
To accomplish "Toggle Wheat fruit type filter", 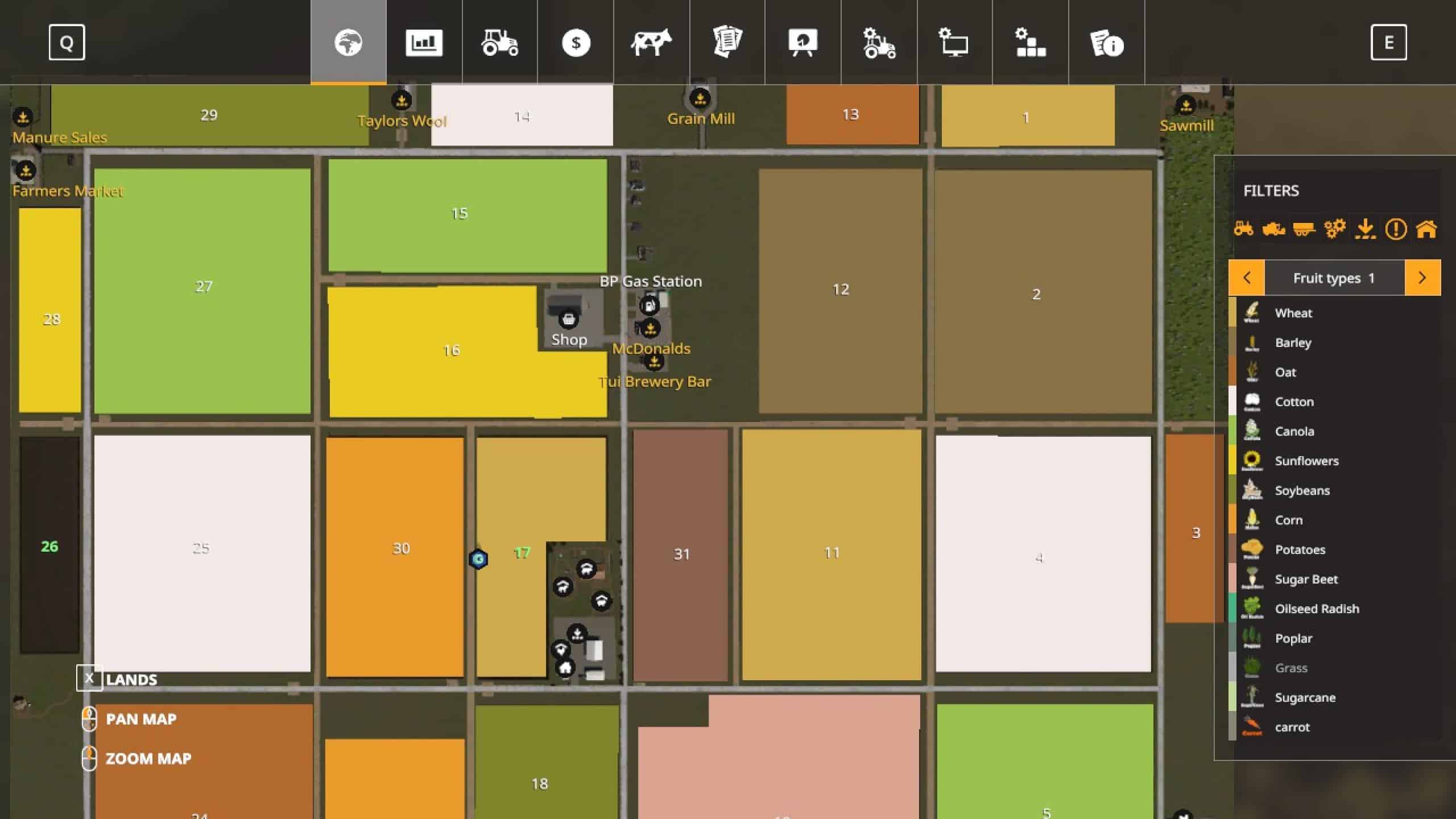I will click(1293, 313).
